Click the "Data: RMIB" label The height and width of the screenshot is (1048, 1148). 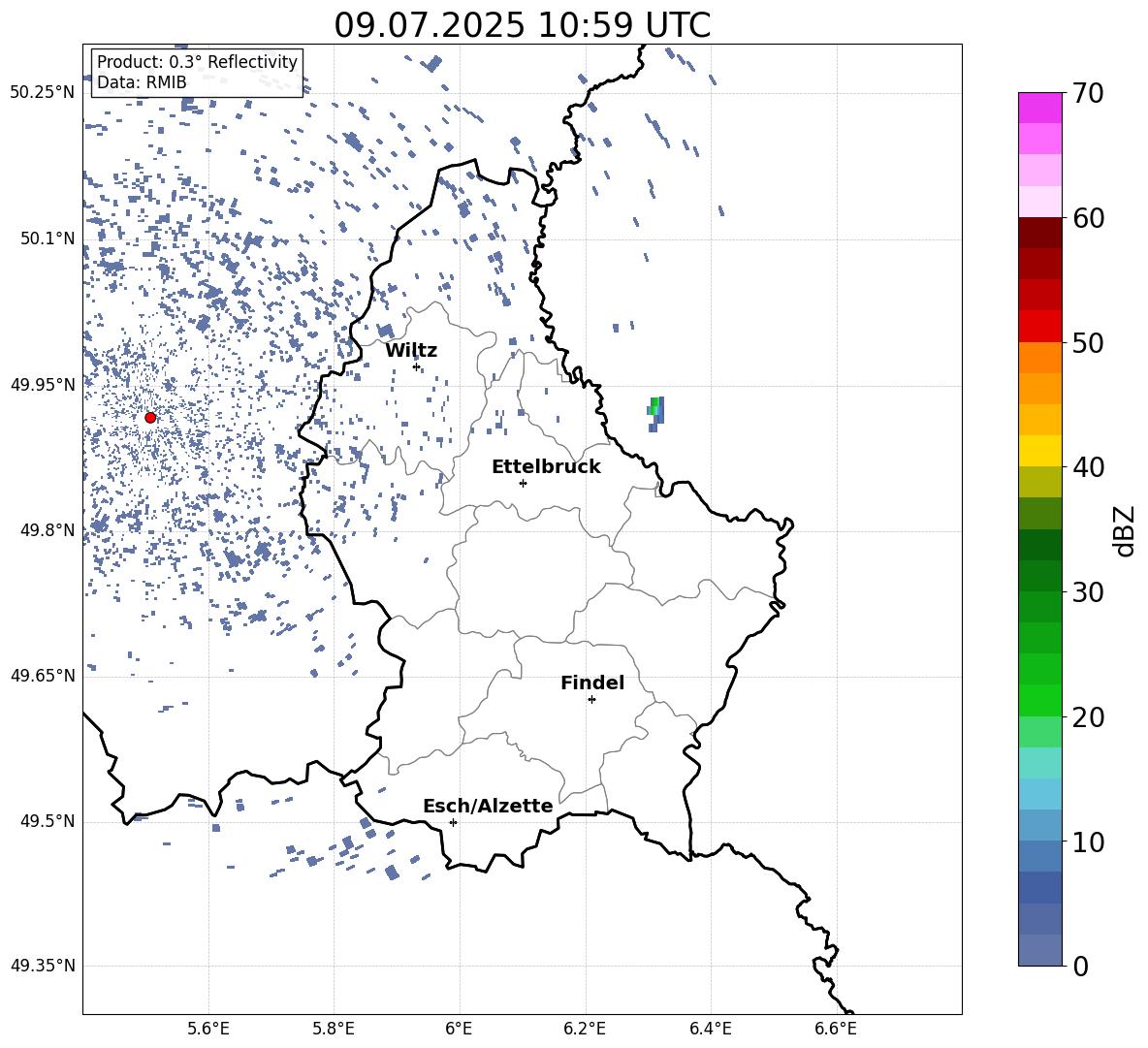142,82
